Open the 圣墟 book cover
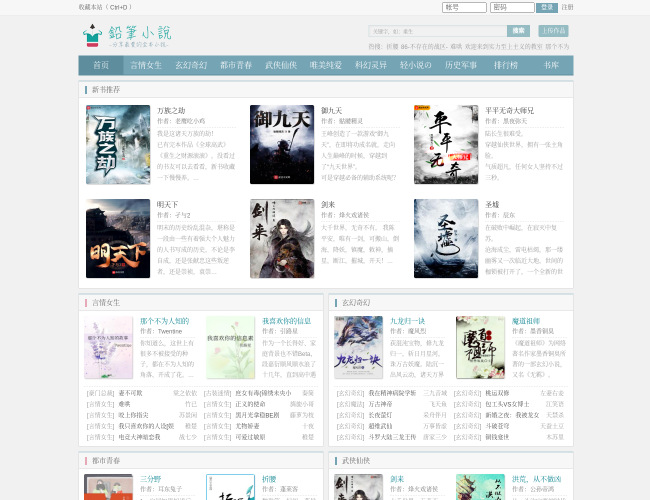Viewport: 650px width, 500px height. click(446, 238)
